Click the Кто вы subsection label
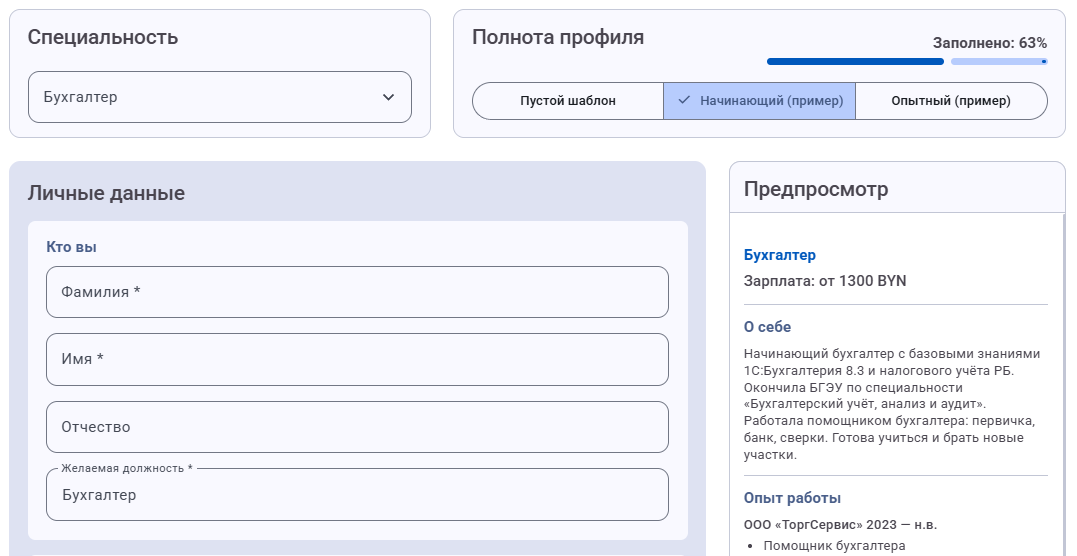1077x556 pixels. (71, 247)
